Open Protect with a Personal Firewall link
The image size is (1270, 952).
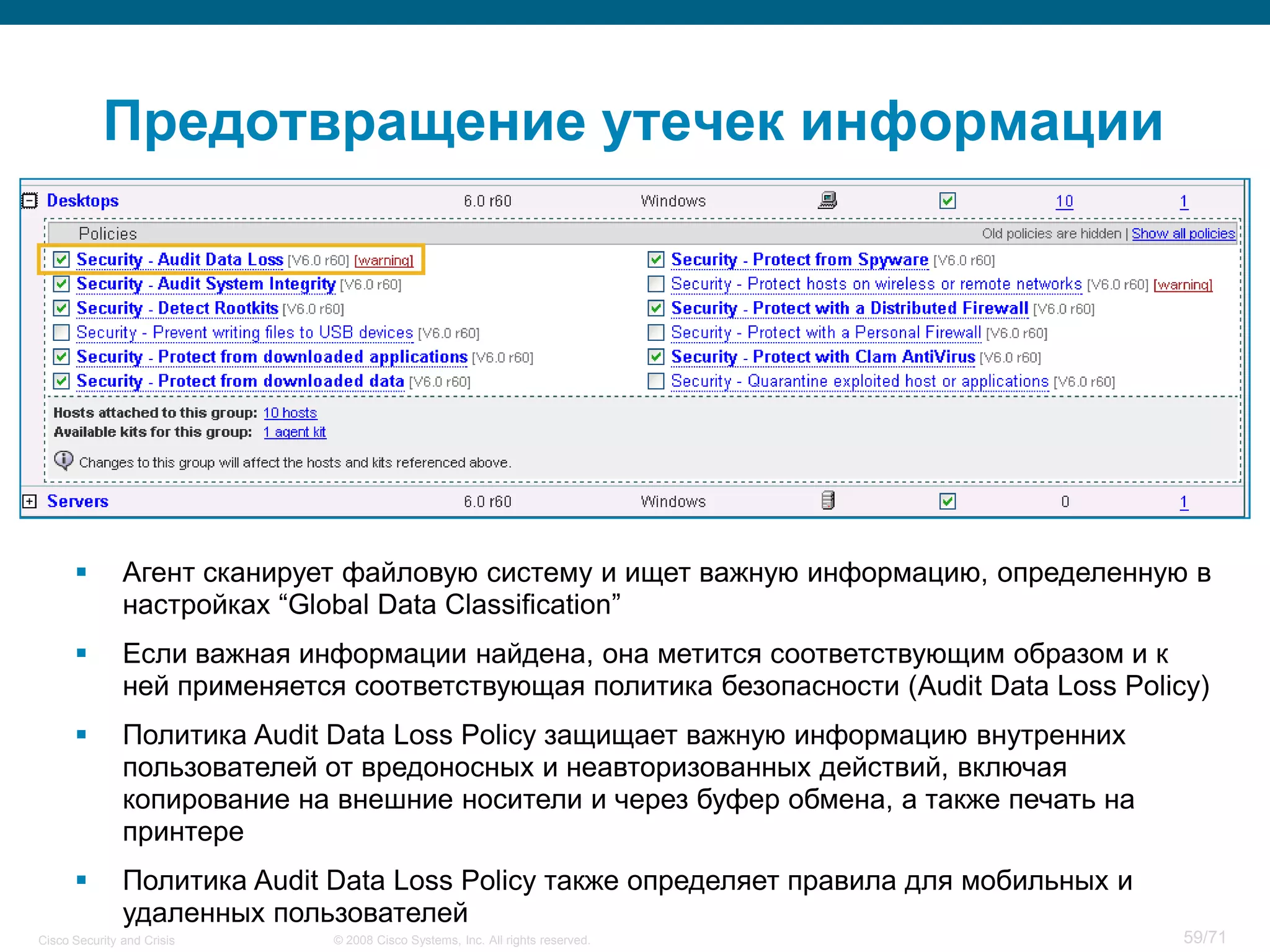(x=826, y=333)
